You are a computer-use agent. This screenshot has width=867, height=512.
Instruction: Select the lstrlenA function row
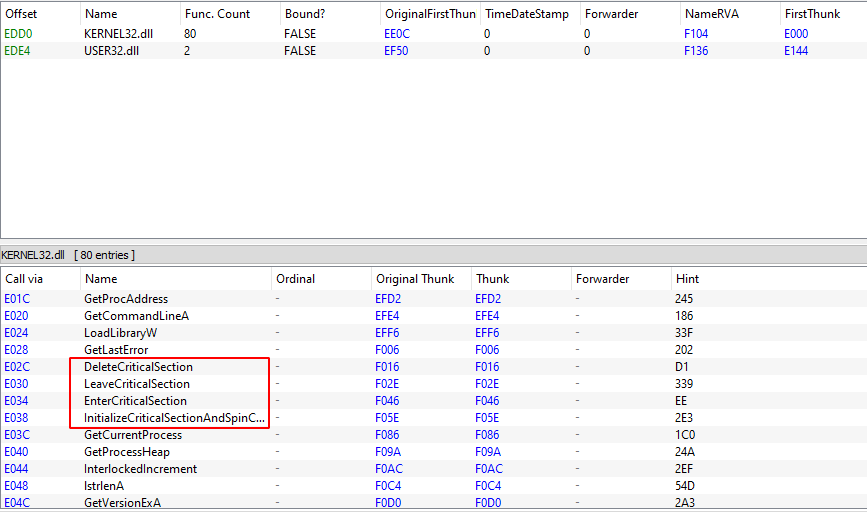434,486
